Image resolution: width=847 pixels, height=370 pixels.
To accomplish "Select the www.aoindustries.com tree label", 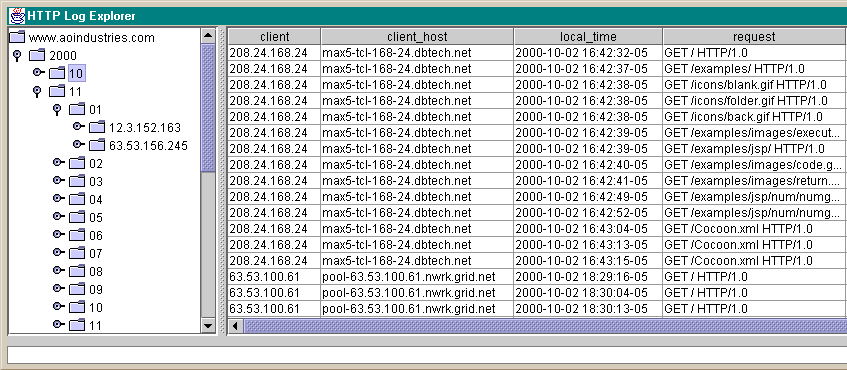I will pos(91,38).
